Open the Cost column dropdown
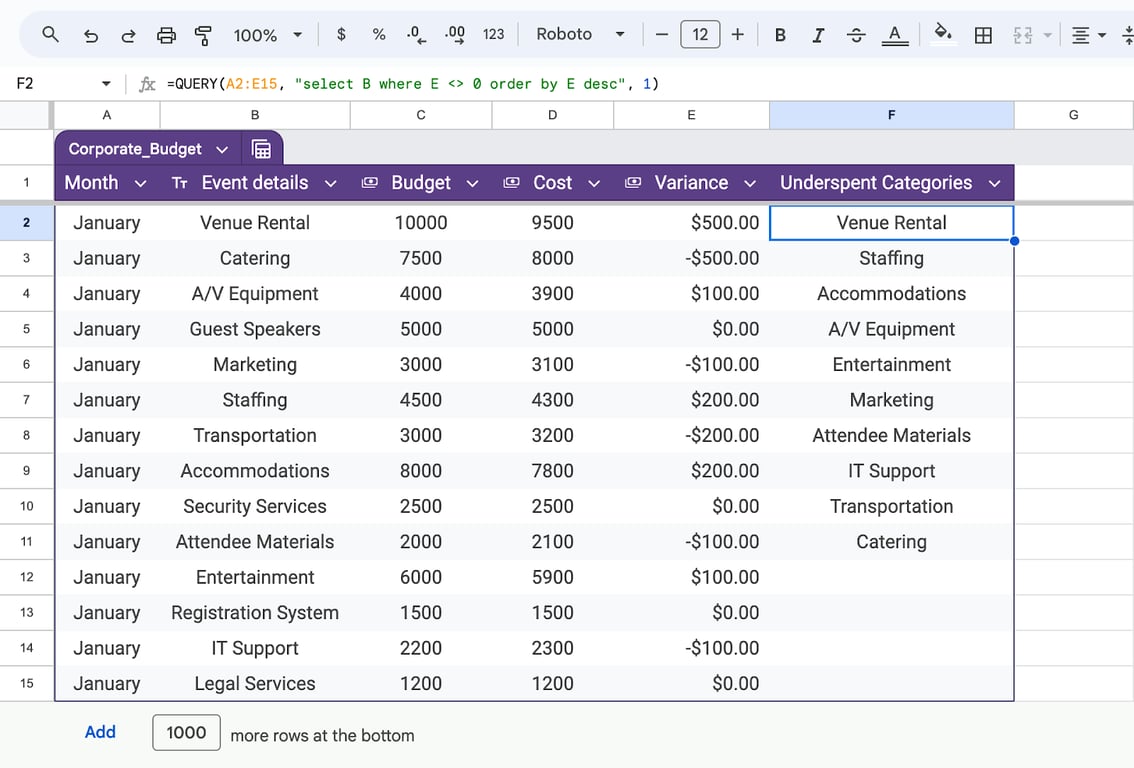The width and height of the screenshot is (1134, 768). coord(594,184)
